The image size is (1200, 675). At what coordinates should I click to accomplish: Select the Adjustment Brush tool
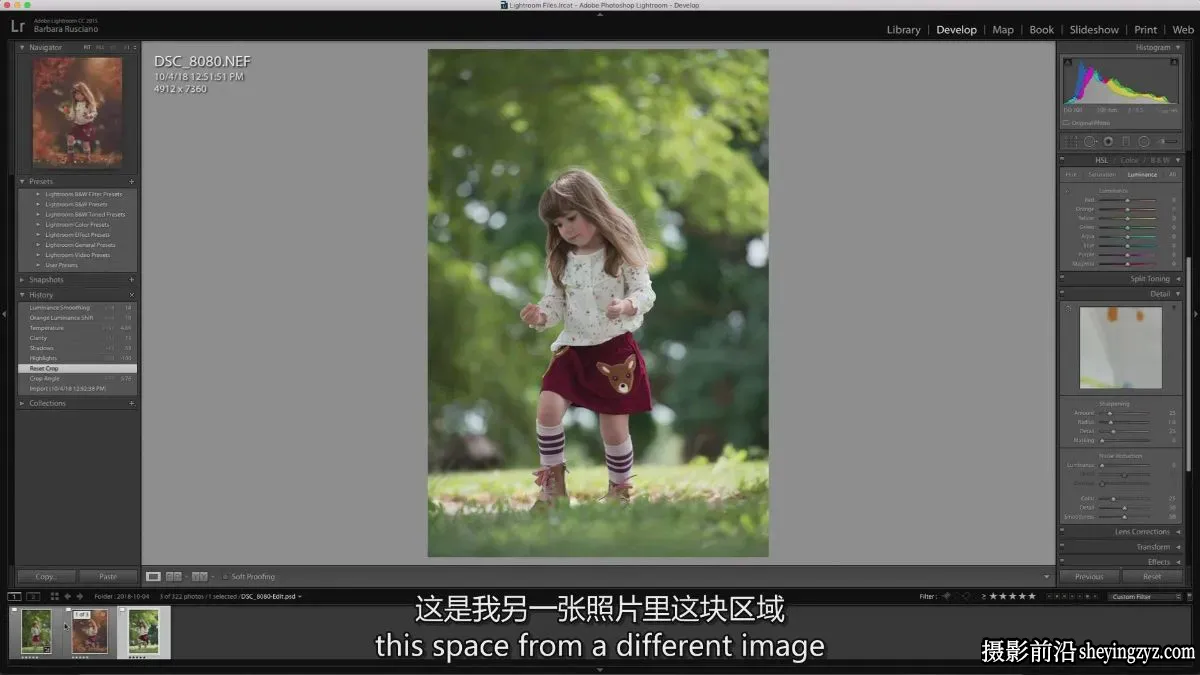(x=1166, y=141)
